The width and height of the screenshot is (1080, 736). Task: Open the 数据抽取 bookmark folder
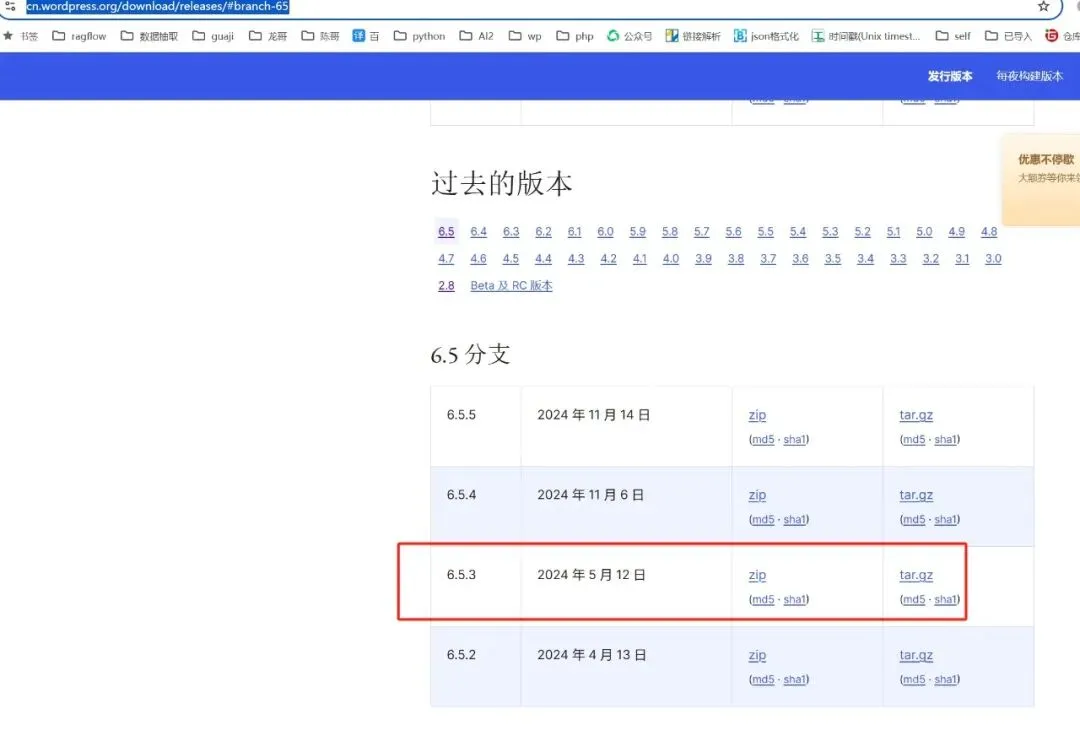[x=149, y=36]
